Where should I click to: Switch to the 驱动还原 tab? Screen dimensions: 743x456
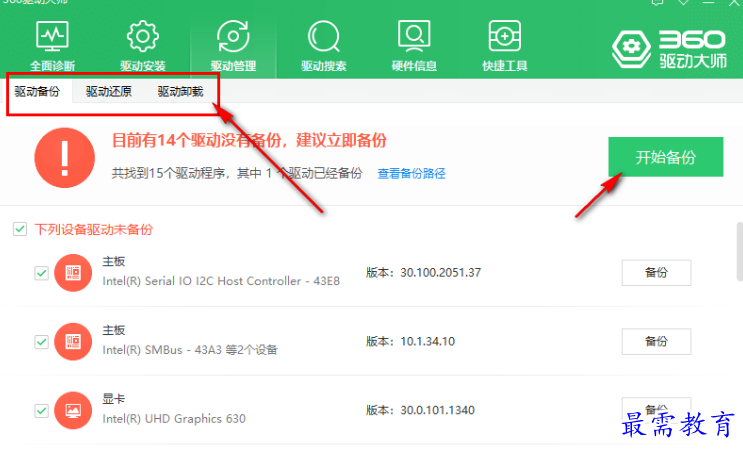(109, 91)
